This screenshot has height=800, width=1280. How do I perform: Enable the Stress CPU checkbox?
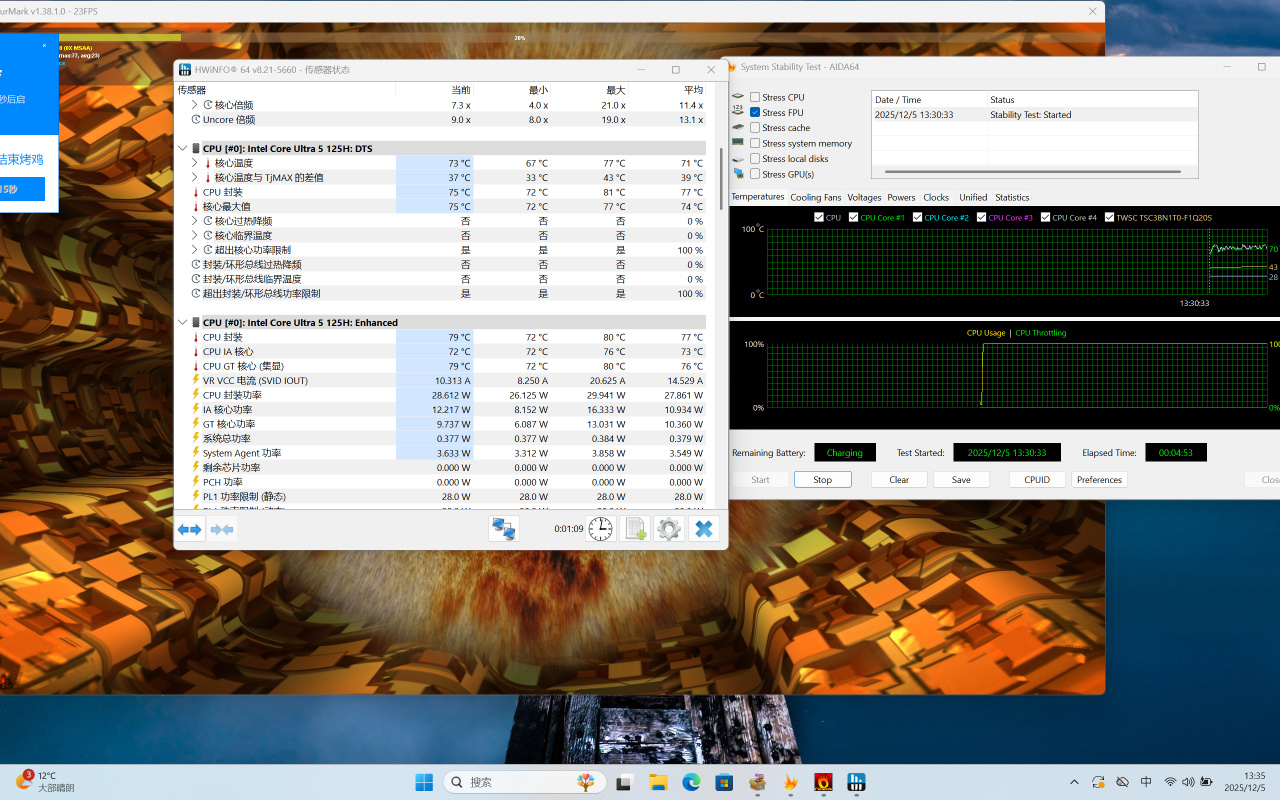tap(755, 97)
